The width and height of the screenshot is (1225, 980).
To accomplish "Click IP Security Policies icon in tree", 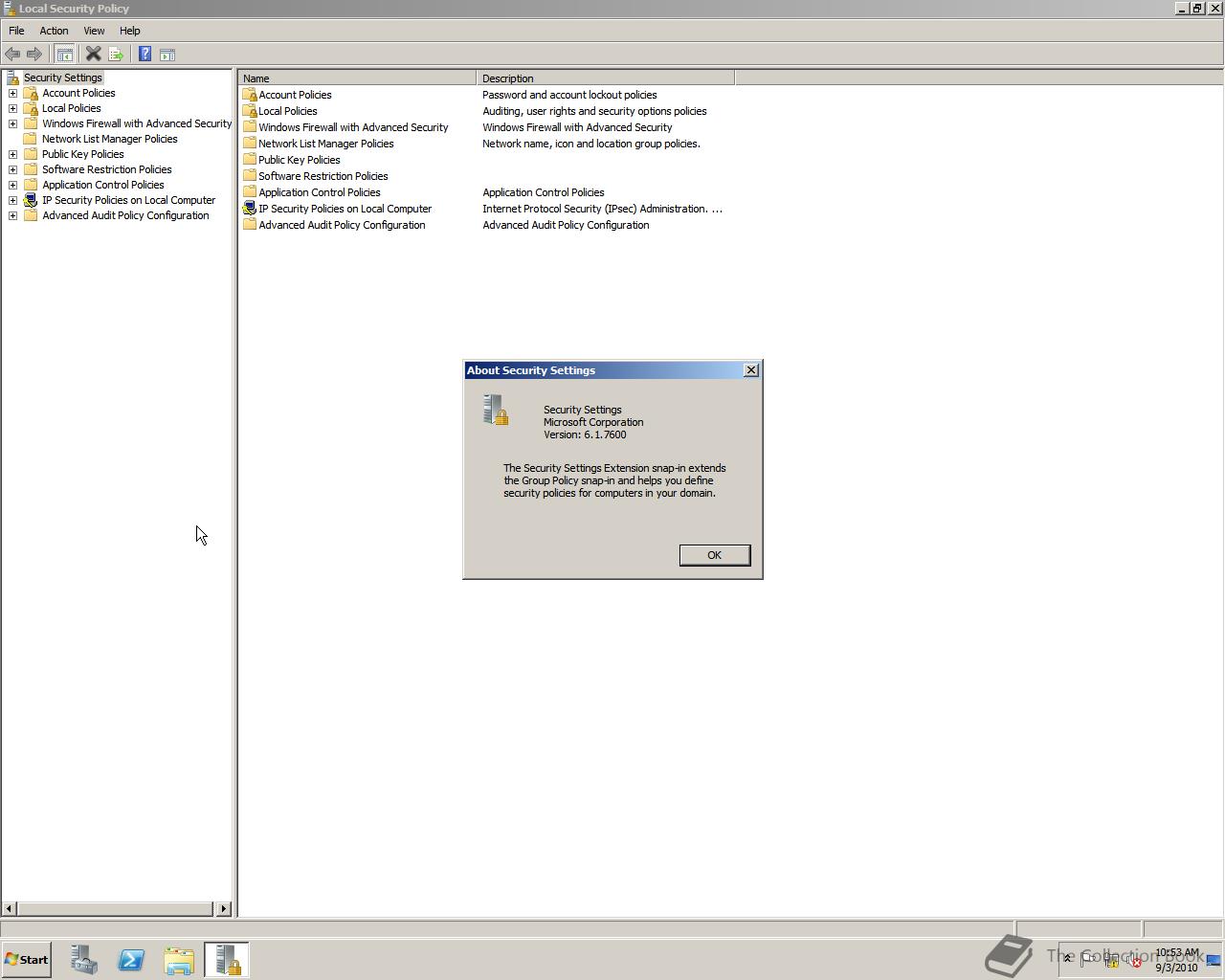I will click(31, 200).
